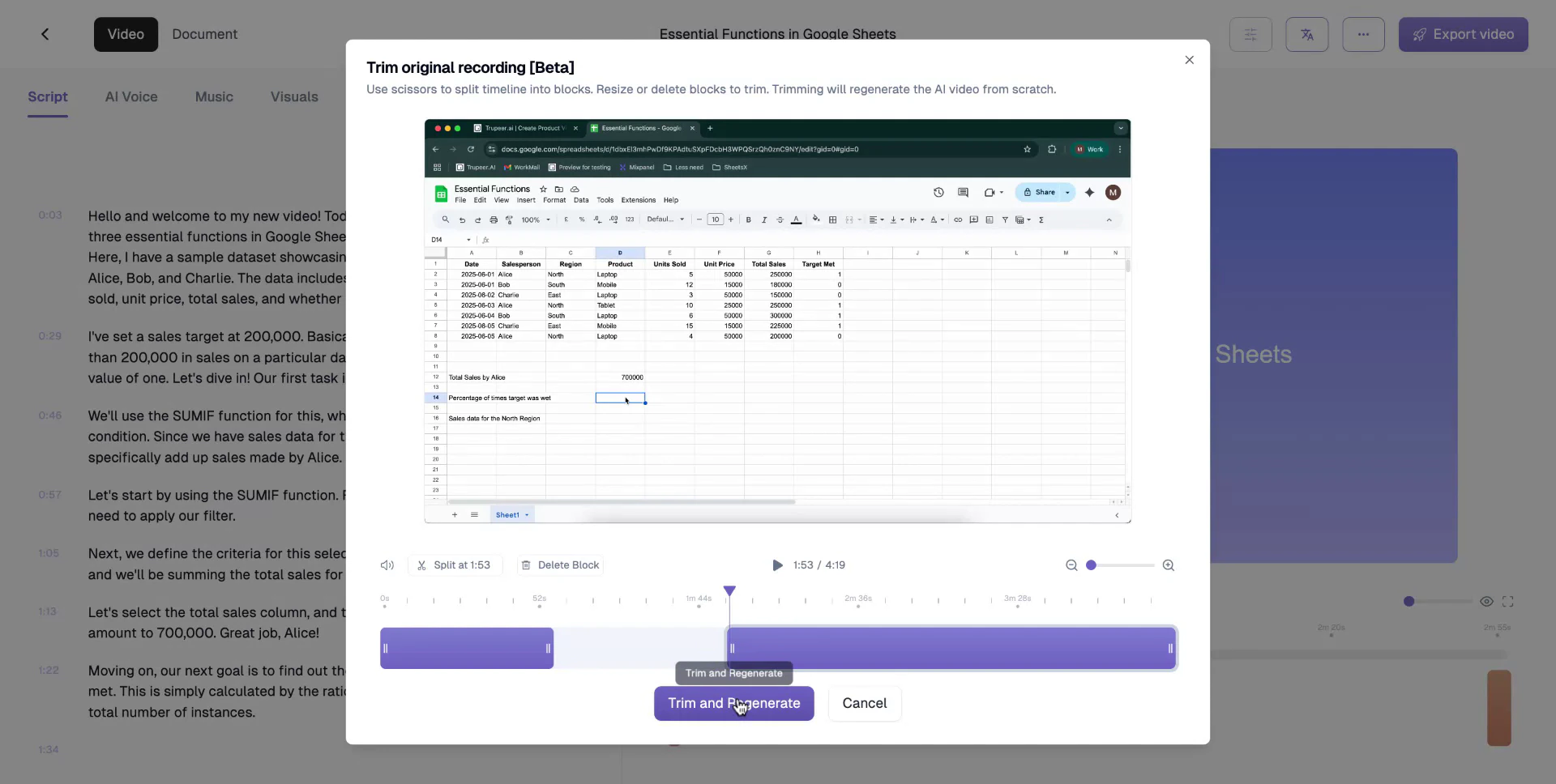
Task: Cancel the trim operation
Action: [x=865, y=704]
